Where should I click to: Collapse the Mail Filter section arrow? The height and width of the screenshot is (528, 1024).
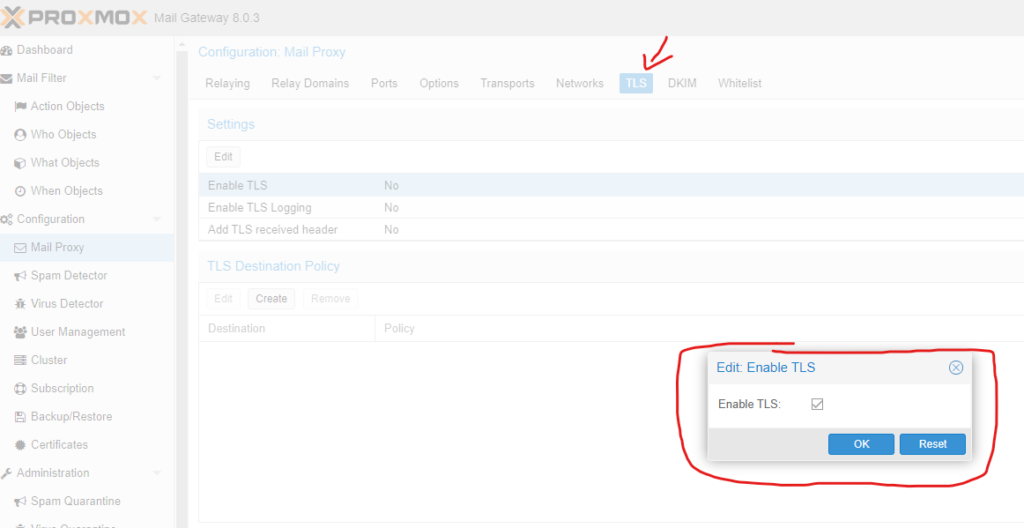point(156,78)
